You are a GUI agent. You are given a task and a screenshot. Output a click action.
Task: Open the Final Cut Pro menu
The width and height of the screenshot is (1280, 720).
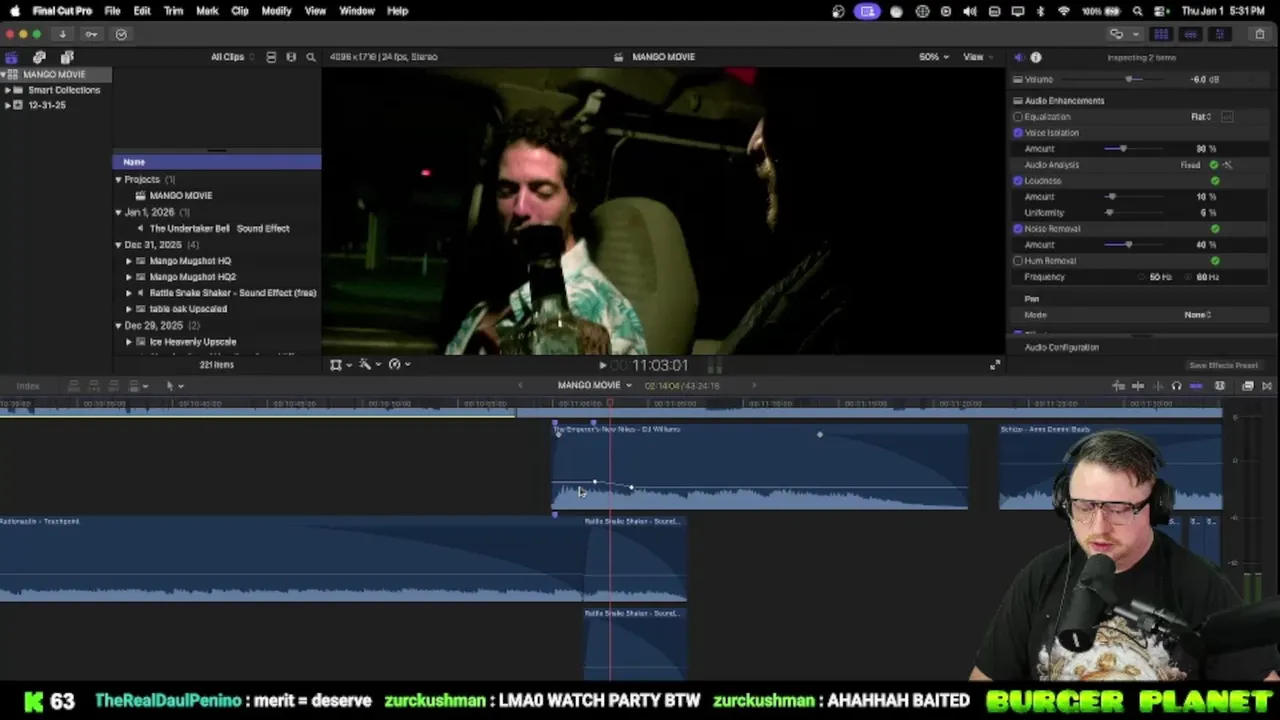click(x=62, y=11)
